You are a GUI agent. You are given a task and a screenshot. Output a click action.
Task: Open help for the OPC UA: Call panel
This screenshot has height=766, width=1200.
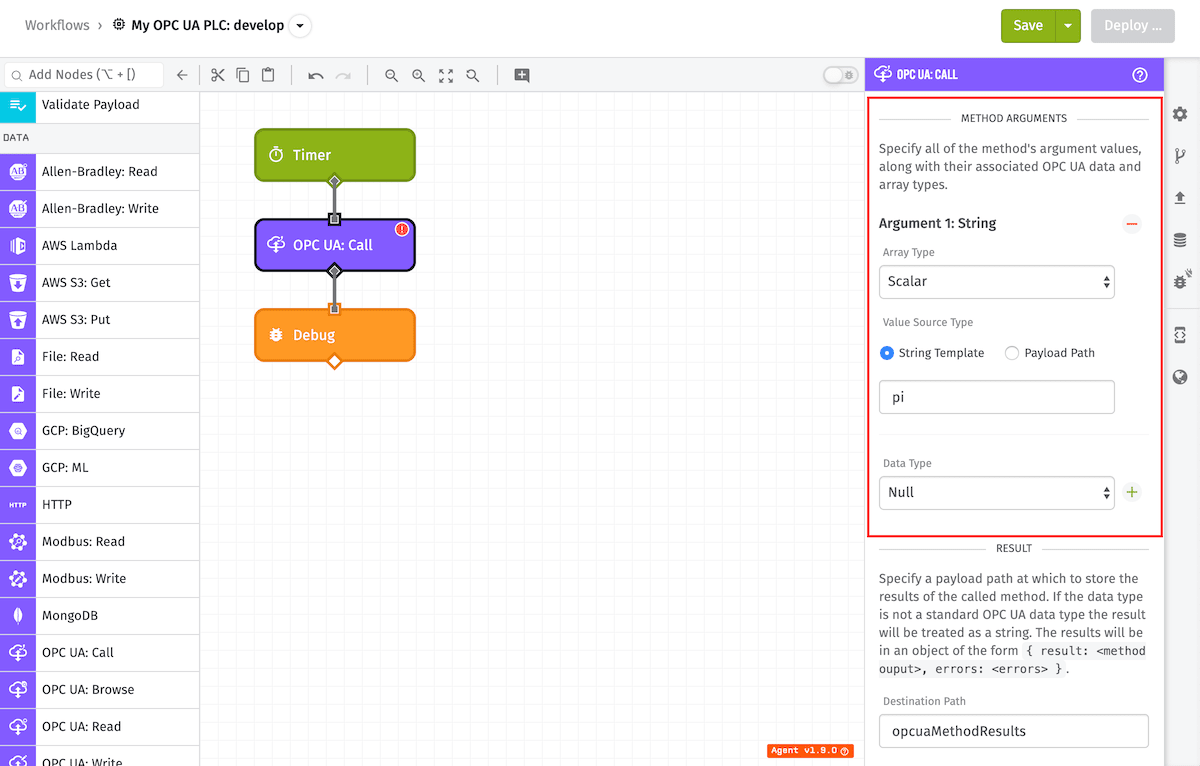tap(1140, 75)
